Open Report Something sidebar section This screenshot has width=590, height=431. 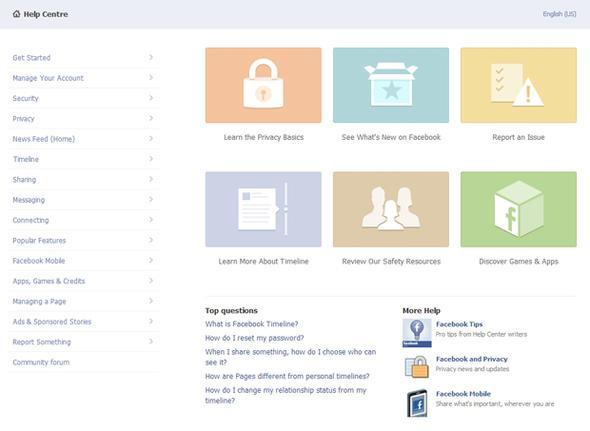tap(42, 342)
